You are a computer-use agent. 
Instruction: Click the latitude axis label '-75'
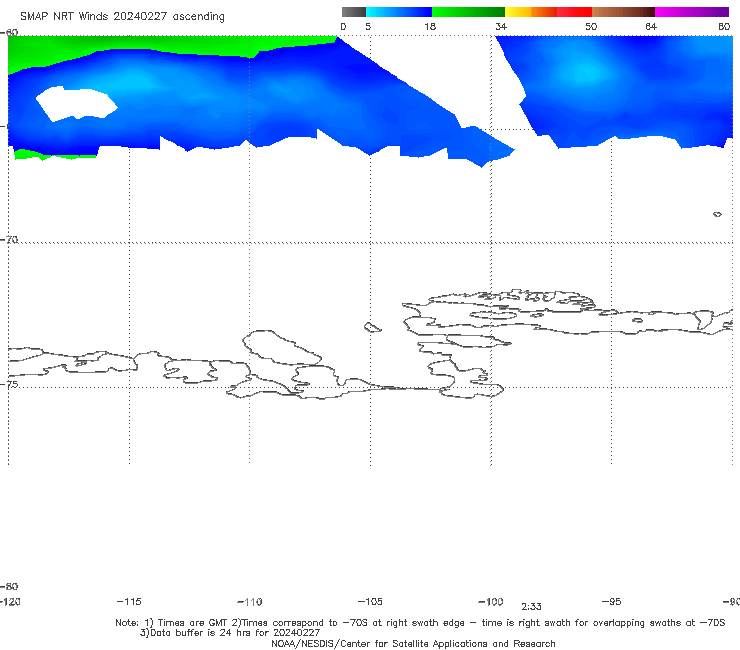click(x=9, y=385)
